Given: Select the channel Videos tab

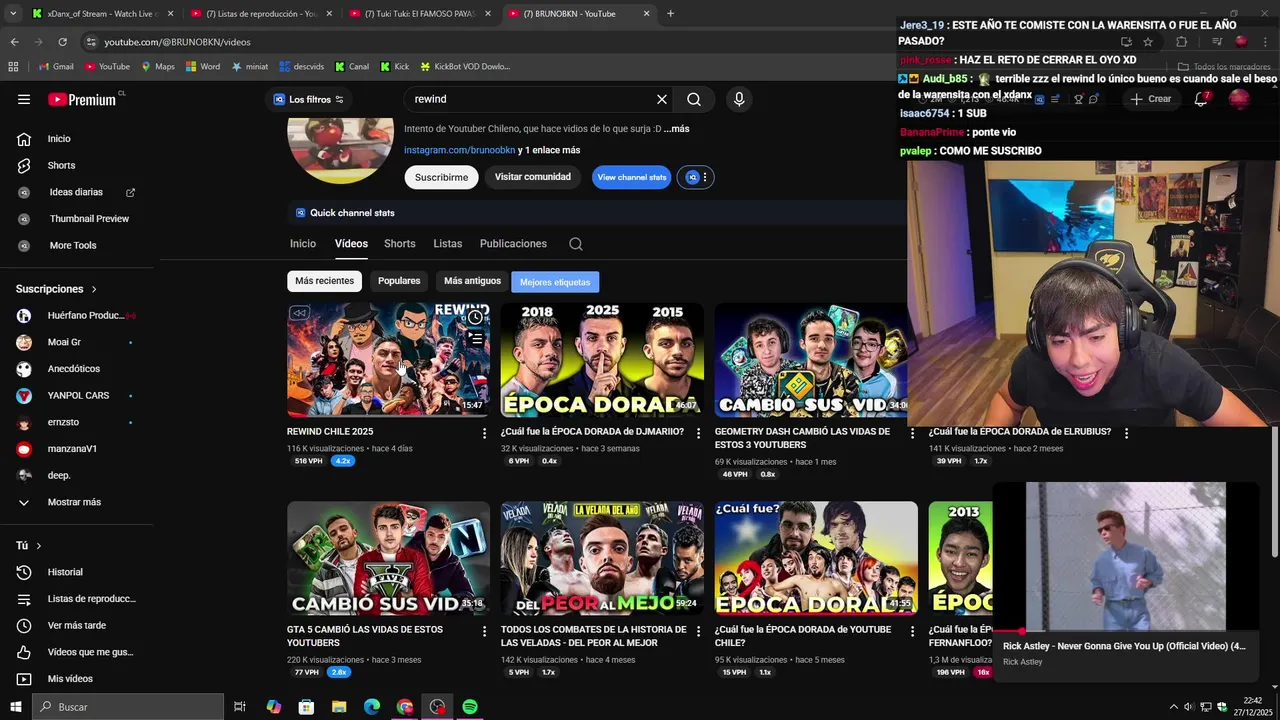Looking at the screenshot, I should coord(351,244).
